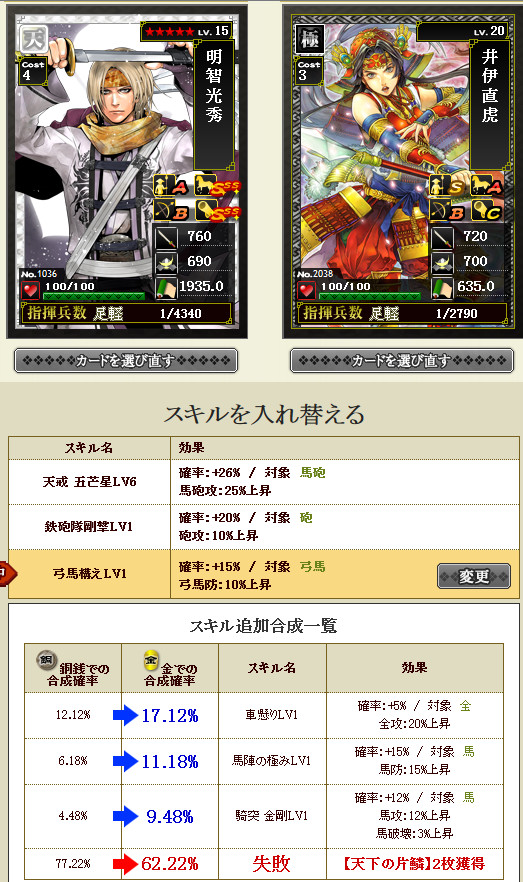The image size is (523, 882).
Task: Click the heart HP icon on Ii Naotora card
Action: point(306,290)
